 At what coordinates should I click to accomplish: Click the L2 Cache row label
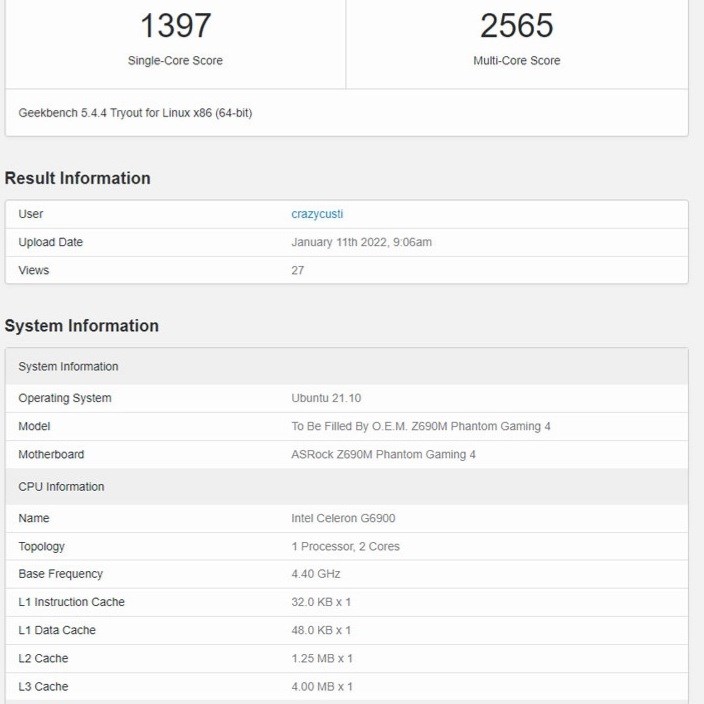[x=43, y=659]
